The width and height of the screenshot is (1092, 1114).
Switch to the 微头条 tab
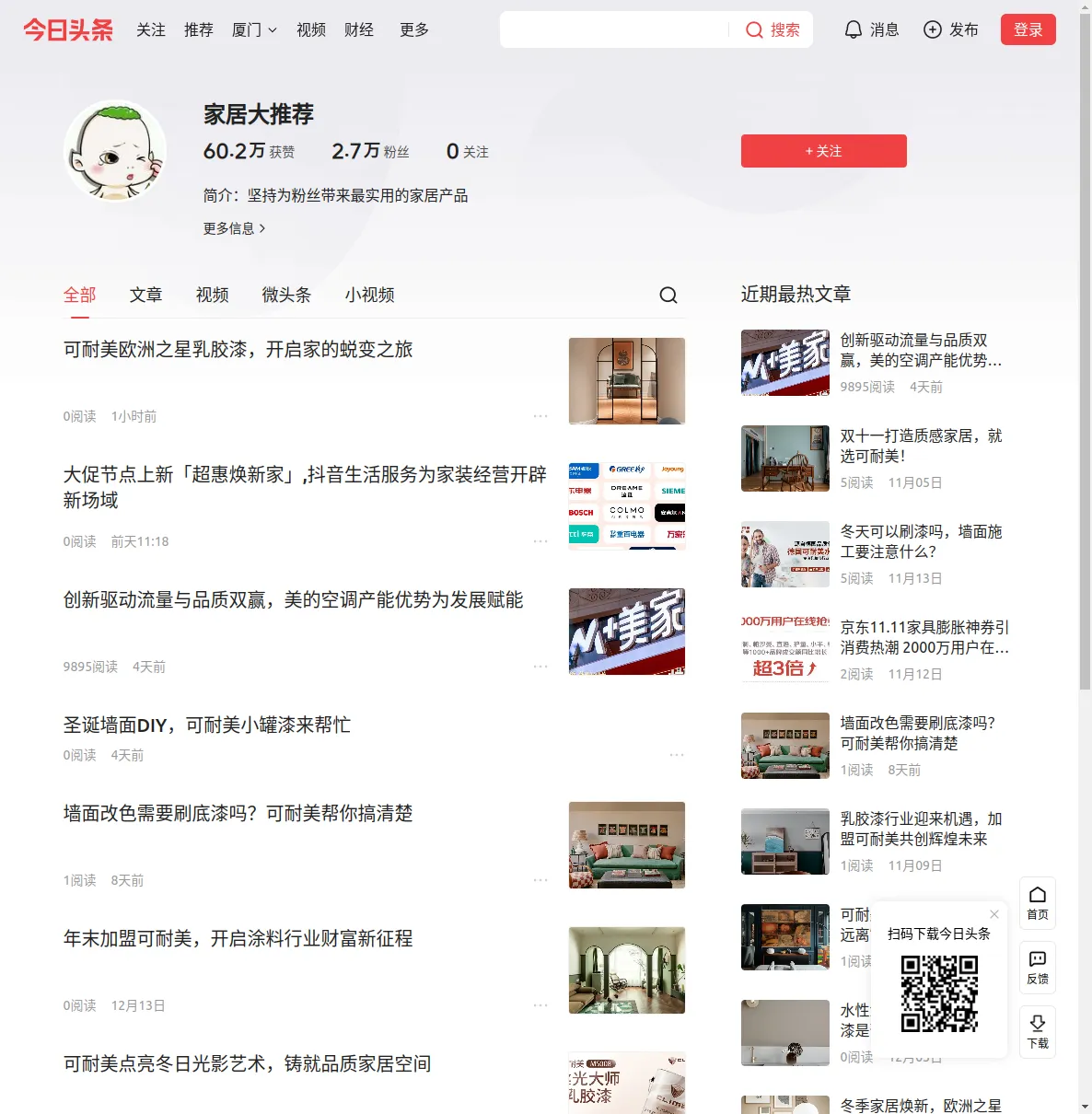287,295
